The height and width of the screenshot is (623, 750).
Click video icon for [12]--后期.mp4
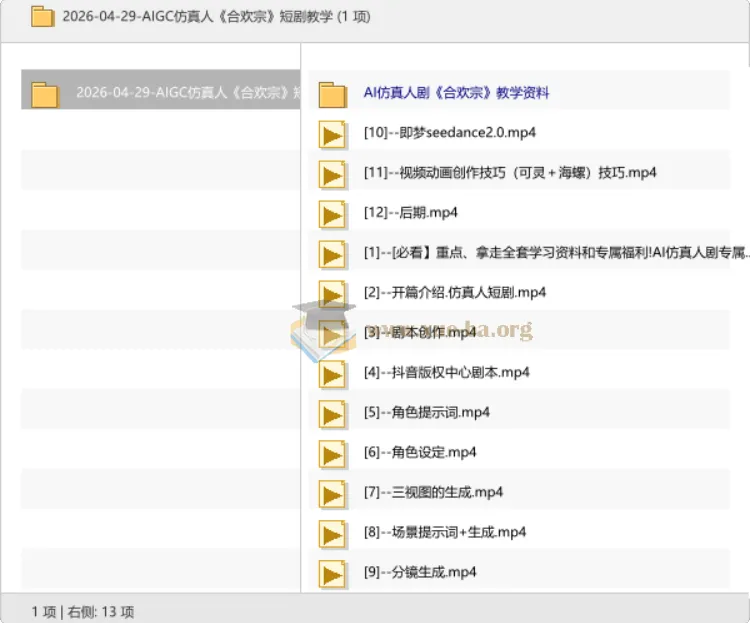point(332,215)
